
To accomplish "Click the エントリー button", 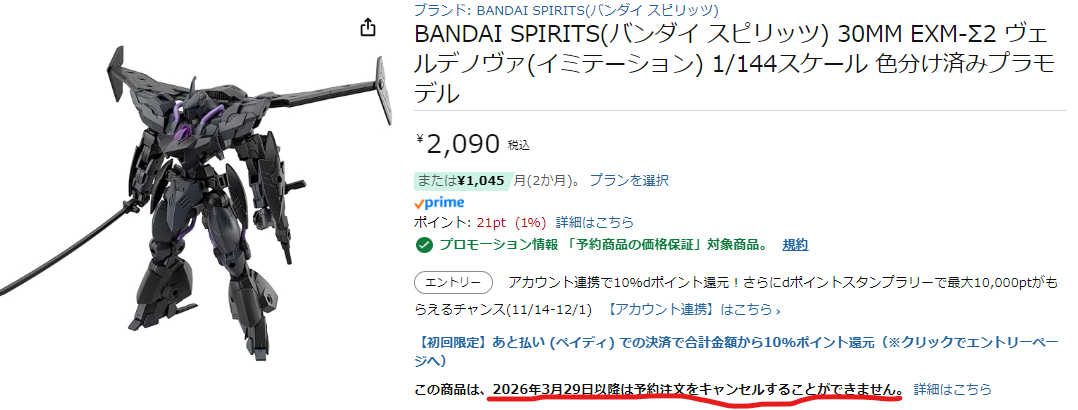I will (x=453, y=283).
